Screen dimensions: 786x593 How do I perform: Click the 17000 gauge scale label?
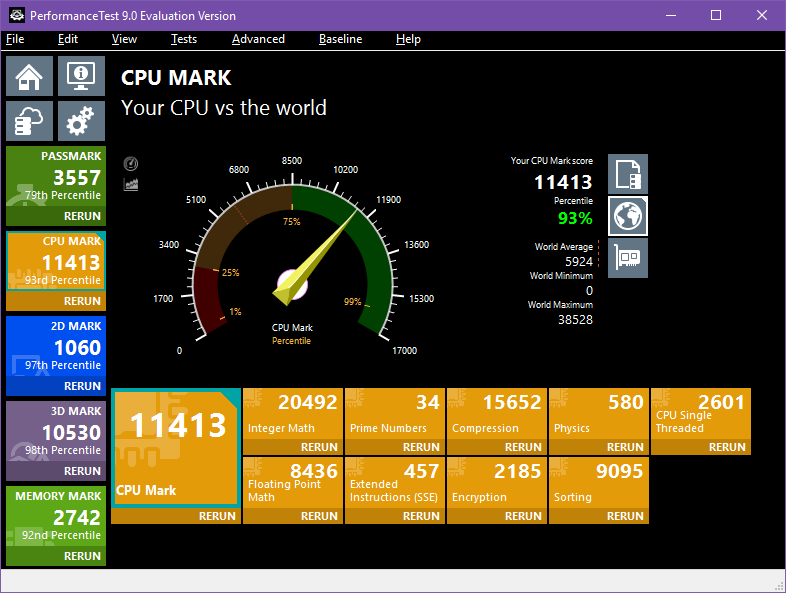[x=405, y=350]
